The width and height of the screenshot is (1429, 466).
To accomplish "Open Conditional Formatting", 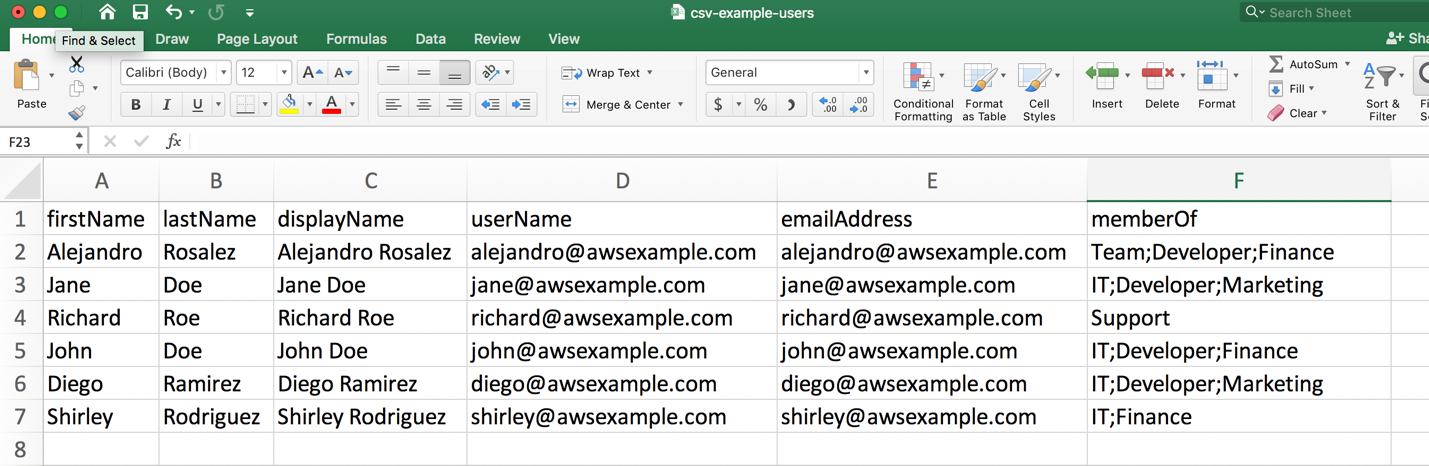I will point(923,91).
